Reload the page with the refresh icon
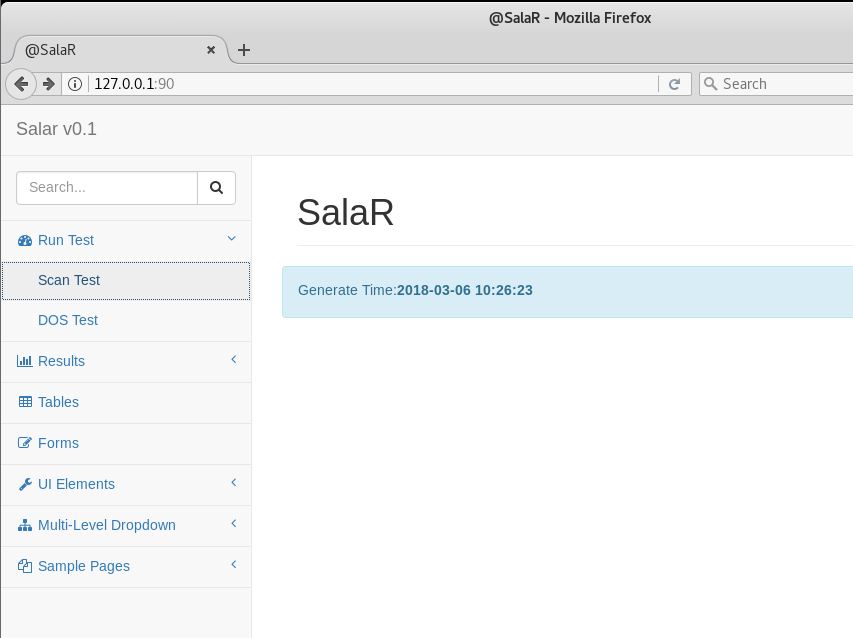This screenshot has height=638, width=853. click(x=675, y=84)
